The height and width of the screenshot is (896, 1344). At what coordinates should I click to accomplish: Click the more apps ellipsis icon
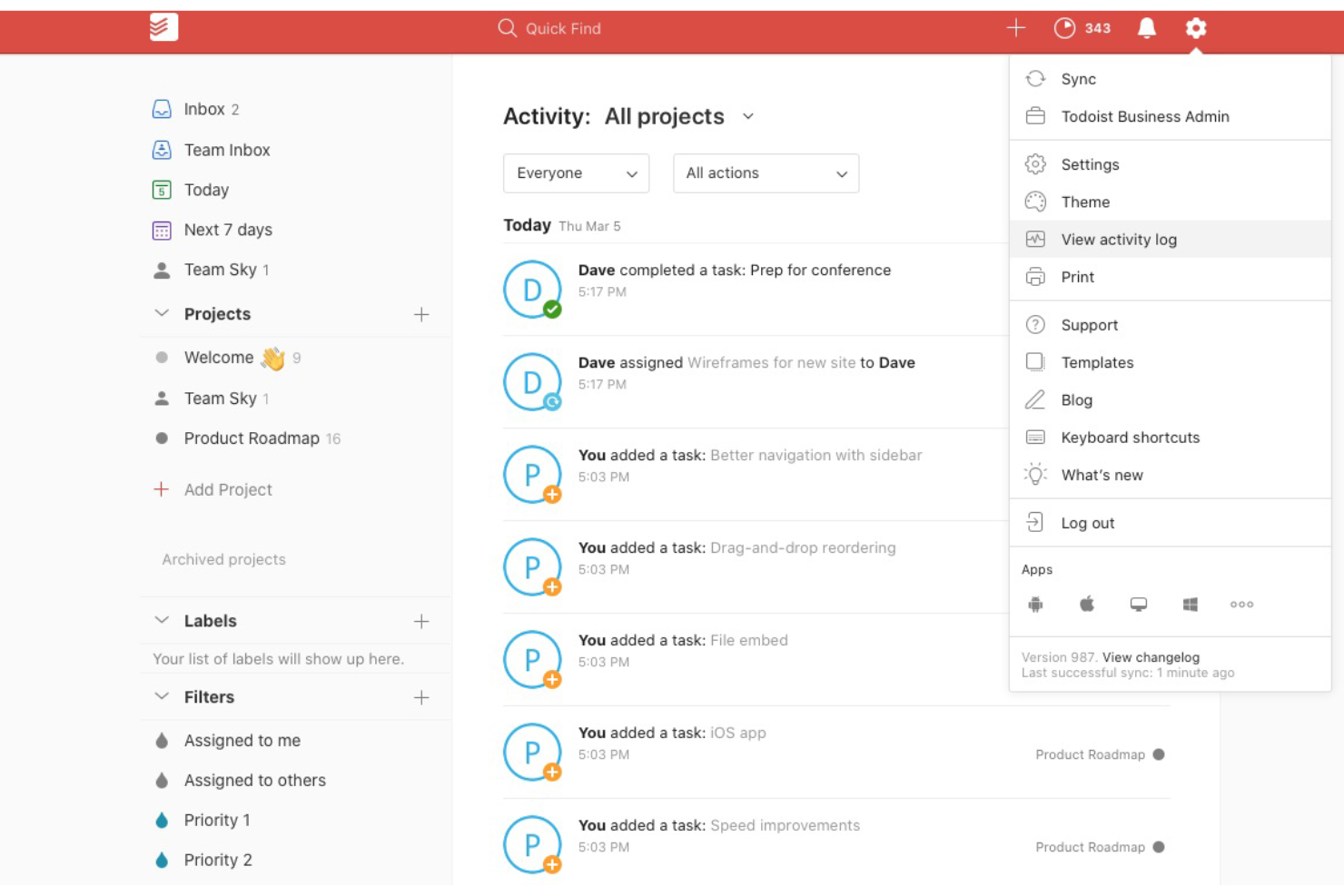(x=1241, y=604)
